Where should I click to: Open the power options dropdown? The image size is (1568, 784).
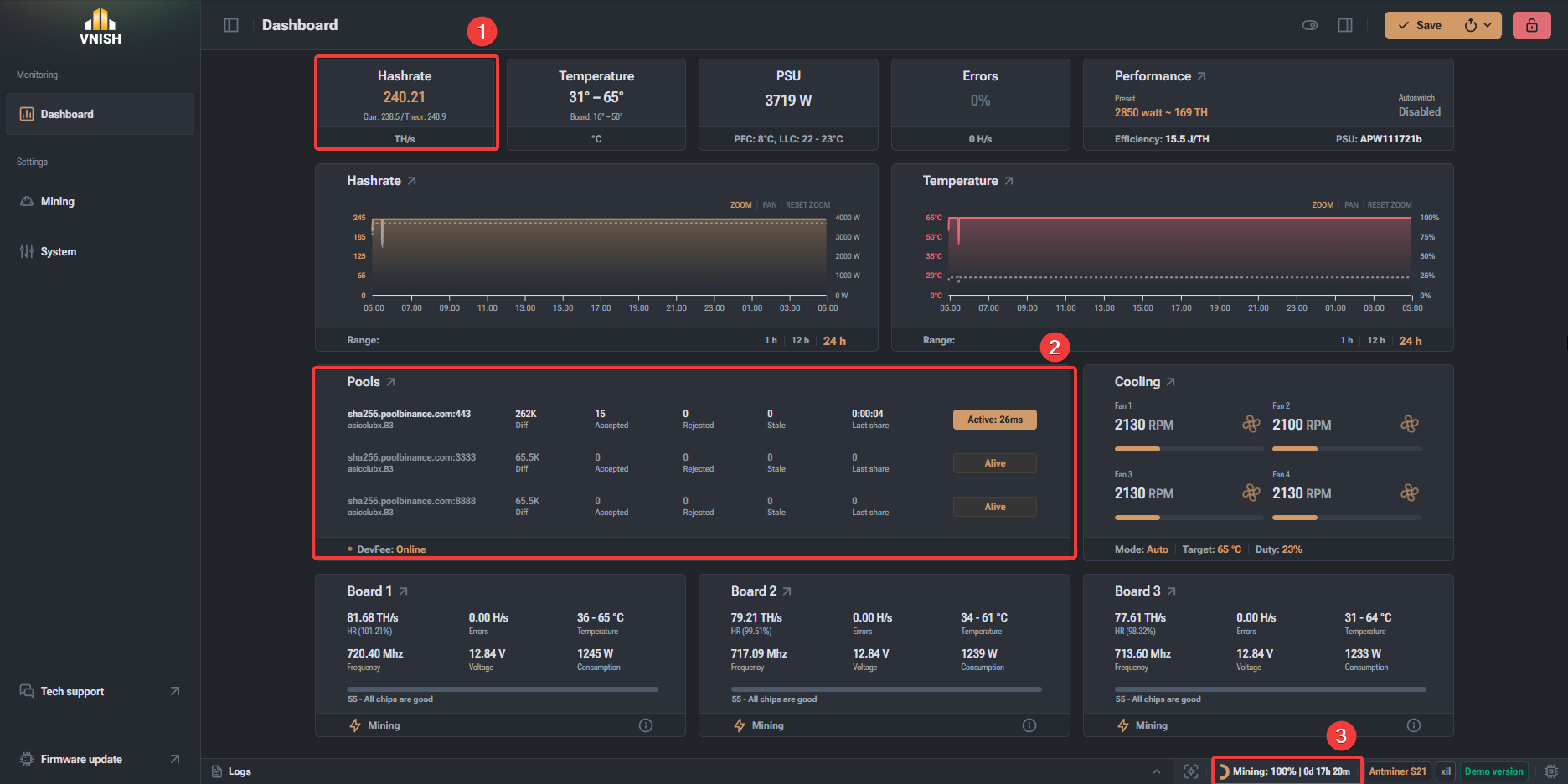[1478, 25]
